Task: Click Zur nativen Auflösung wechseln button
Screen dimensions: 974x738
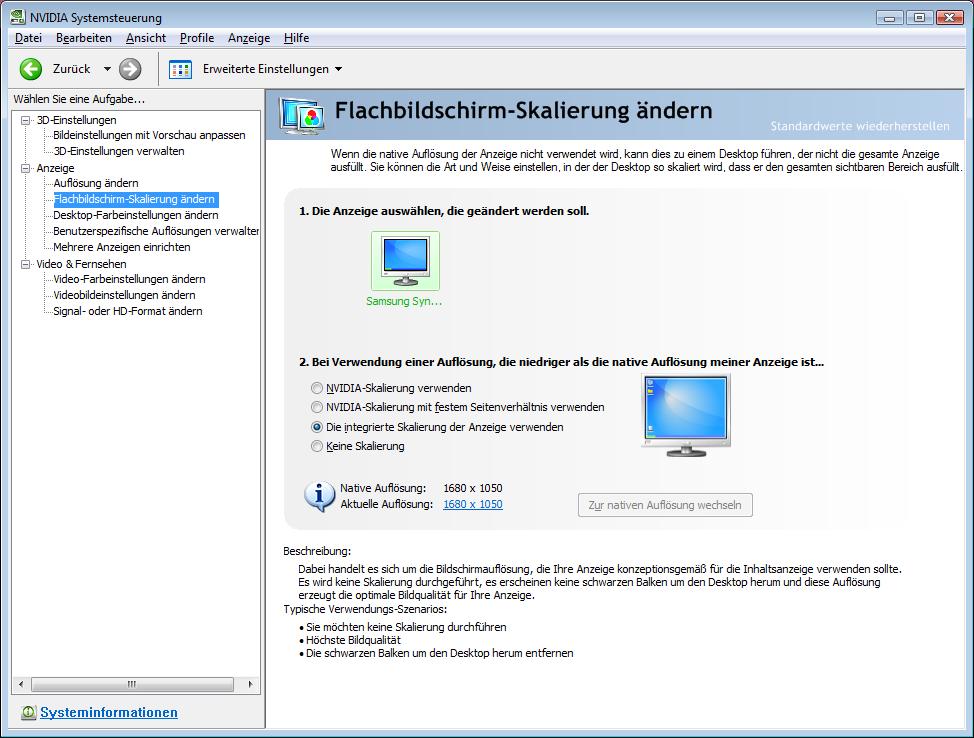Action: pos(665,505)
